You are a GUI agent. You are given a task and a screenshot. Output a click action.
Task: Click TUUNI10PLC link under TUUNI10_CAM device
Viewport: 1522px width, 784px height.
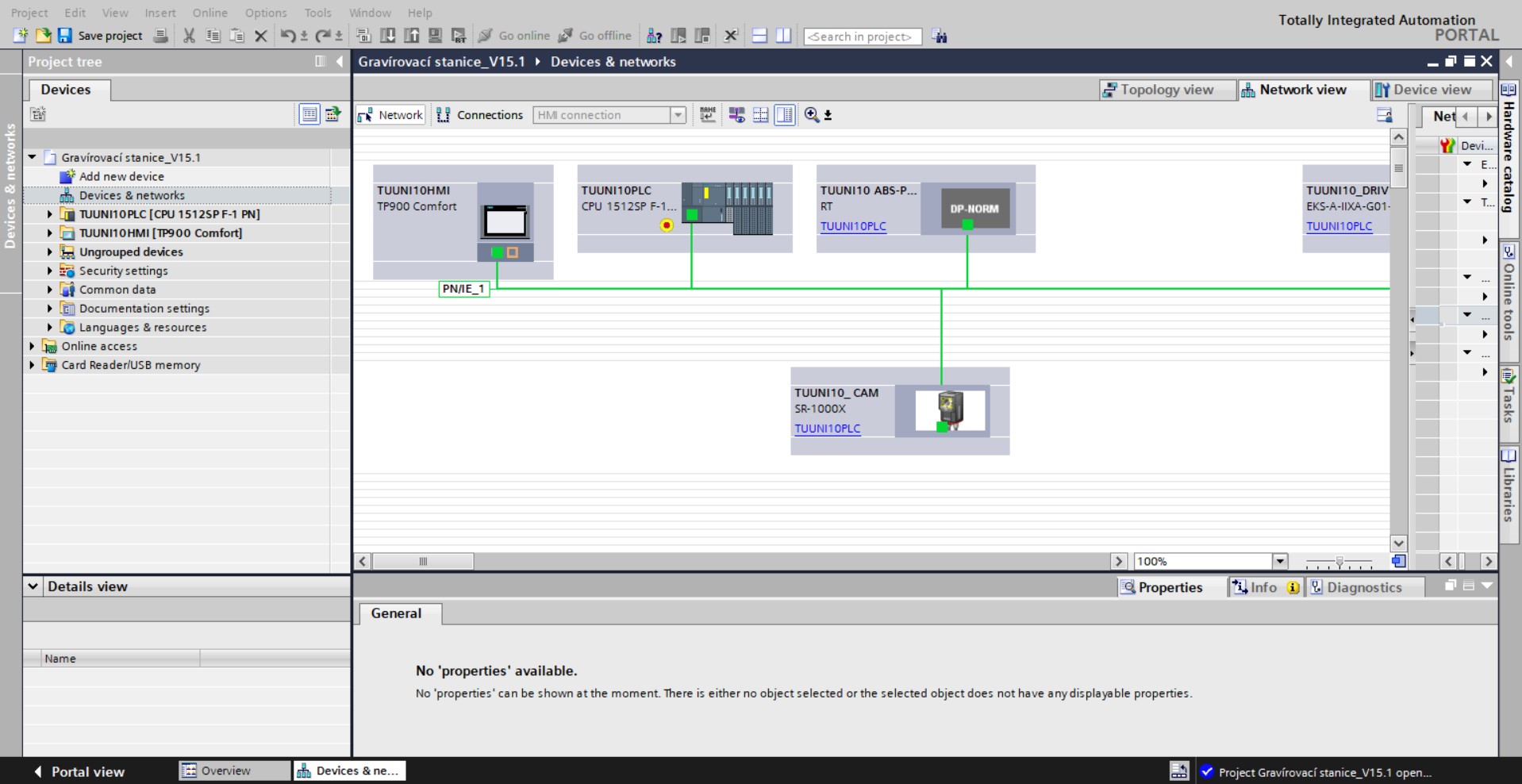pyautogui.click(x=828, y=429)
